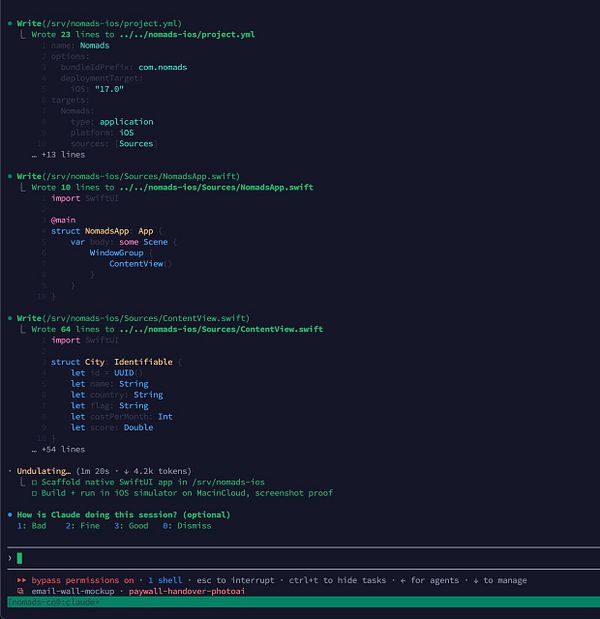
Task: Click the 'some Scene' text
Action: (x=143, y=242)
